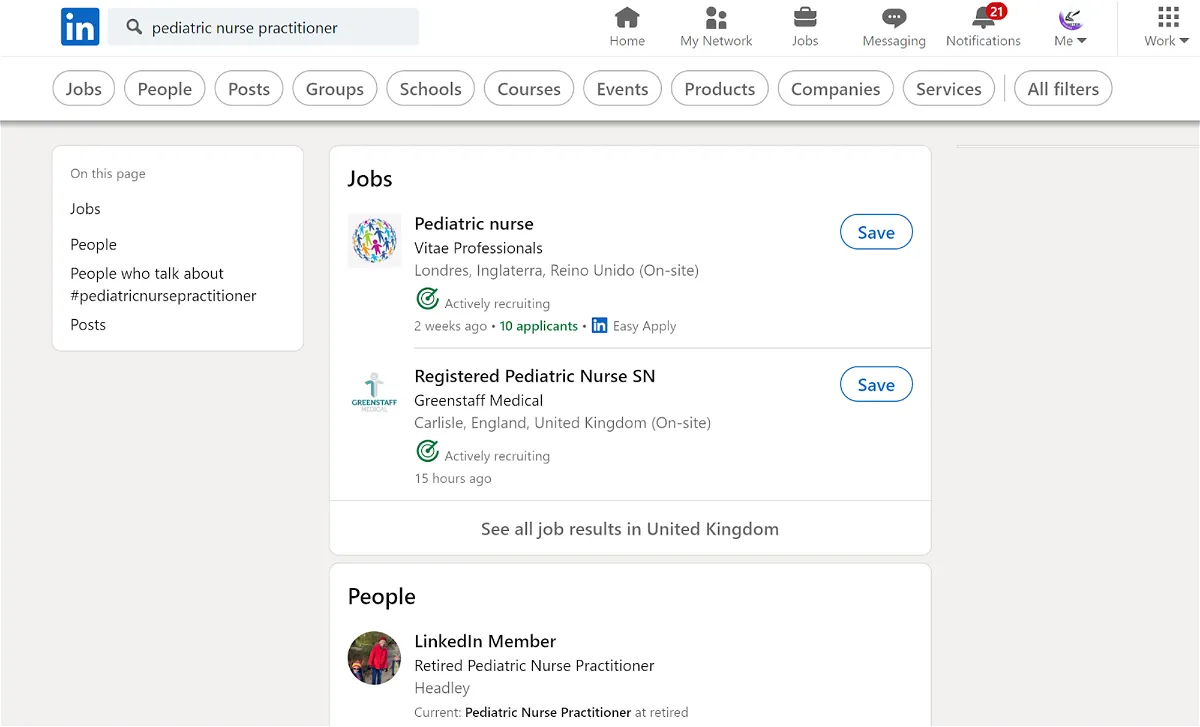Click the Greenstaff Medical company name
Image resolution: width=1200 pixels, height=727 pixels.
click(479, 400)
